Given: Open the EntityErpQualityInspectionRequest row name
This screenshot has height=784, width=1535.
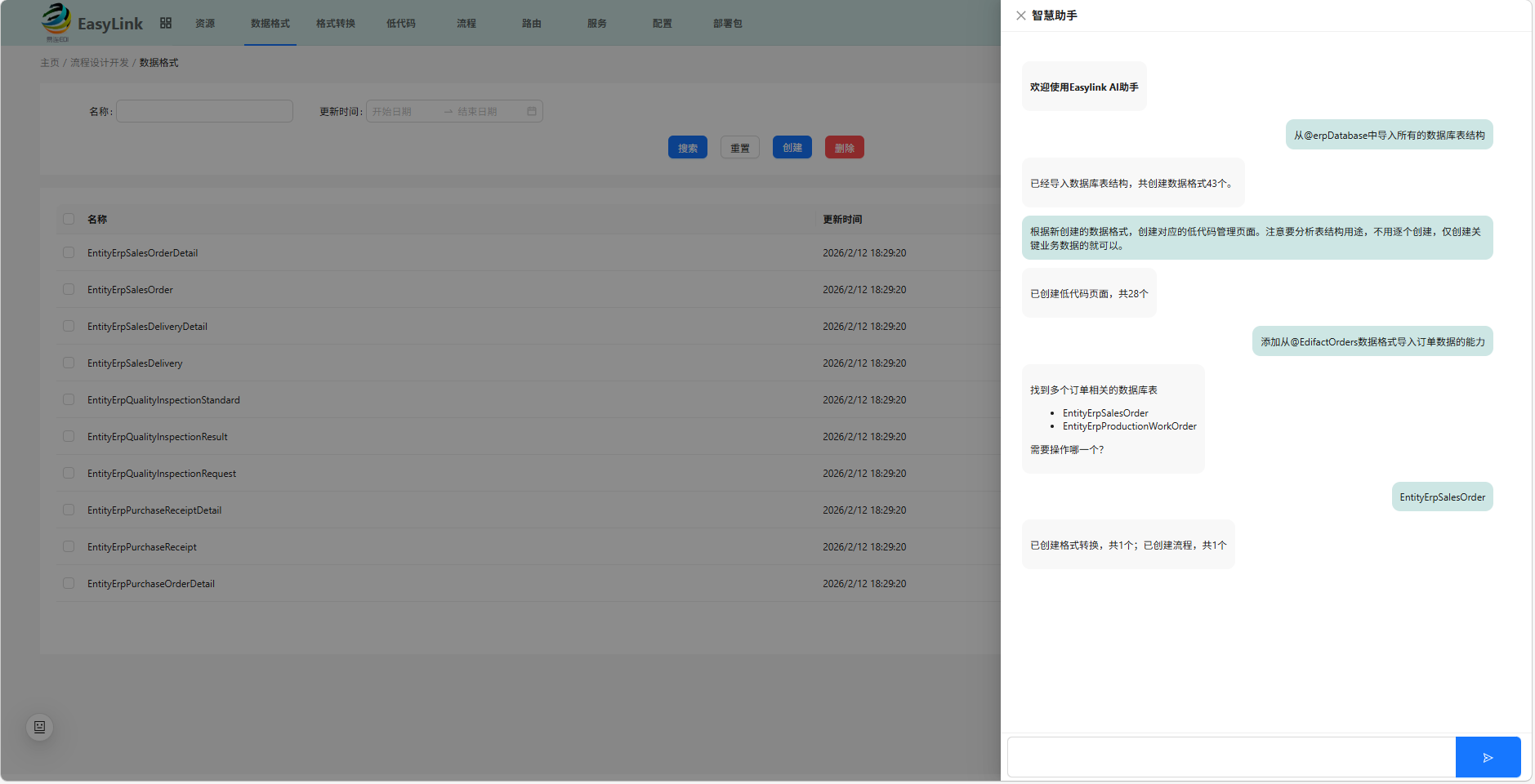Looking at the screenshot, I should [162, 474].
